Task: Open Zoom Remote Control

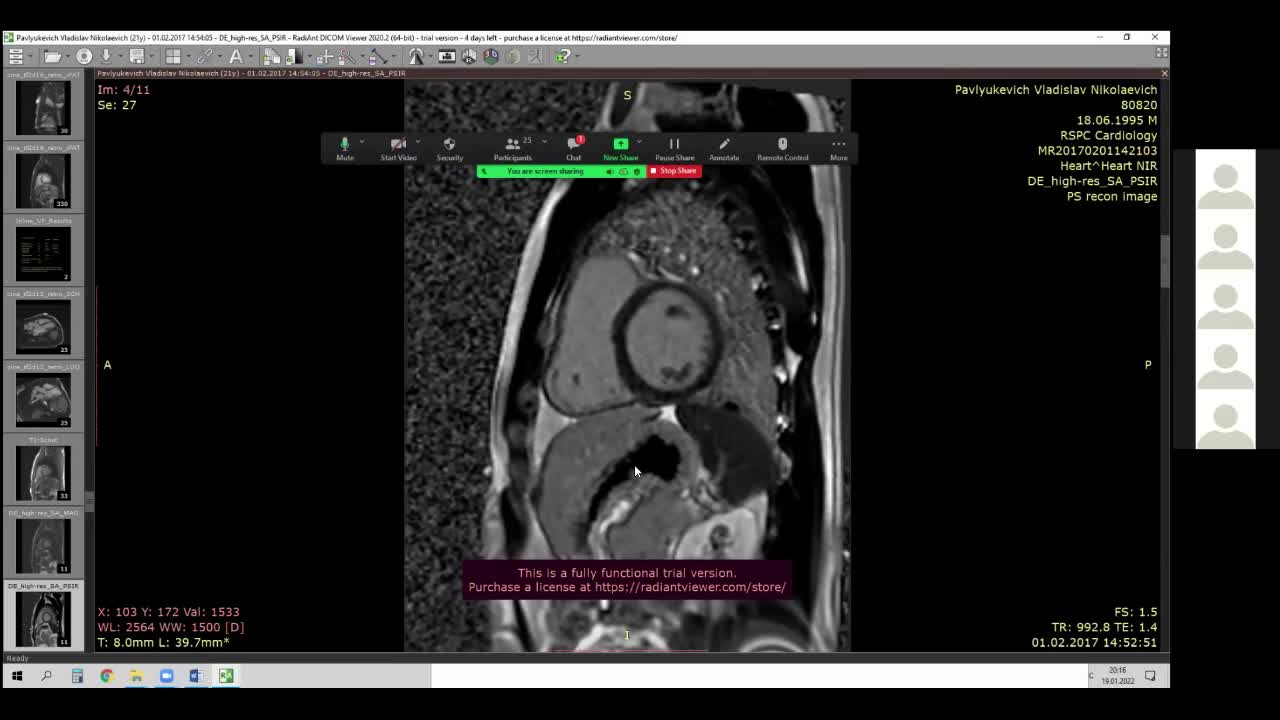Action: [782, 149]
